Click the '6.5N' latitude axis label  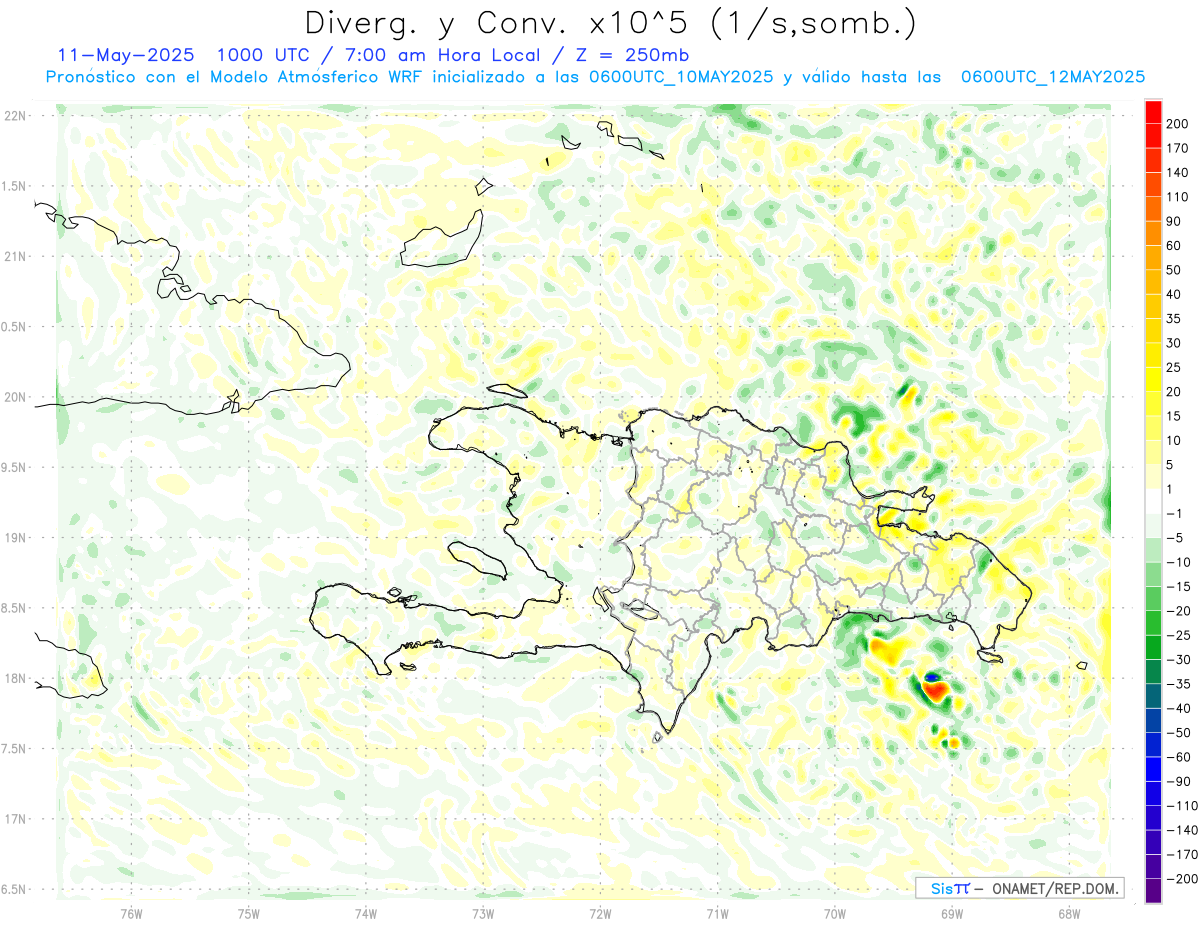tap(14, 889)
